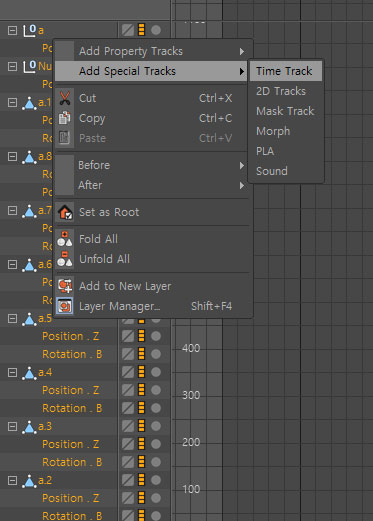Click the Unfold All icon
Image resolution: width=373 pixels, height=521 pixels.
(65, 259)
